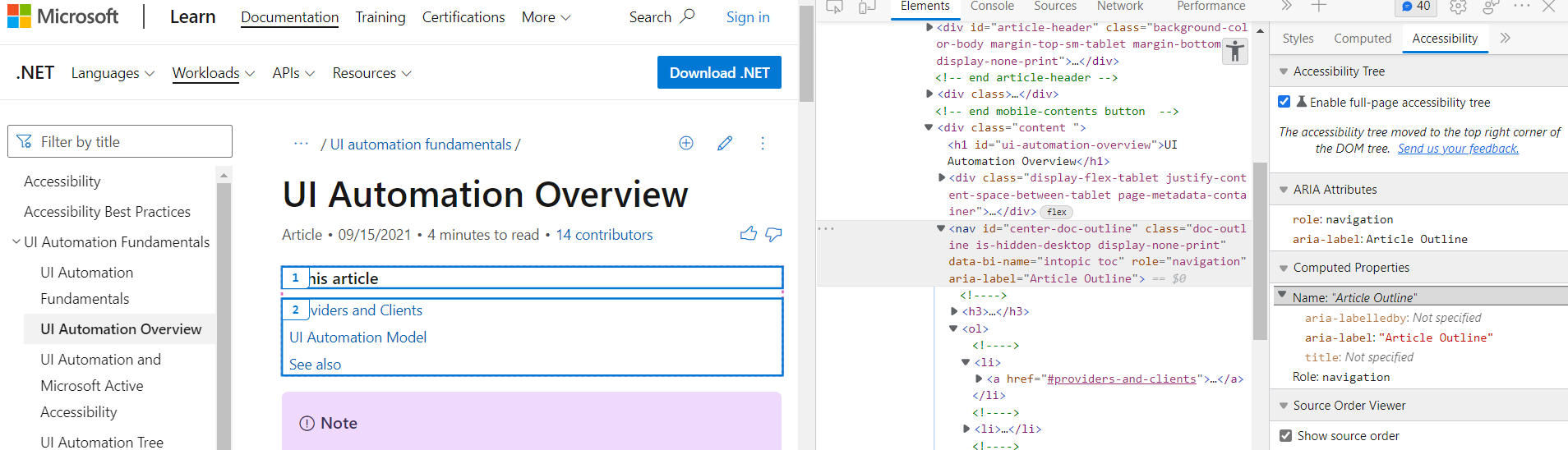This screenshot has height=450, width=1568.
Task: Toggle Show source order checkbox
Action: (1285, 435)
